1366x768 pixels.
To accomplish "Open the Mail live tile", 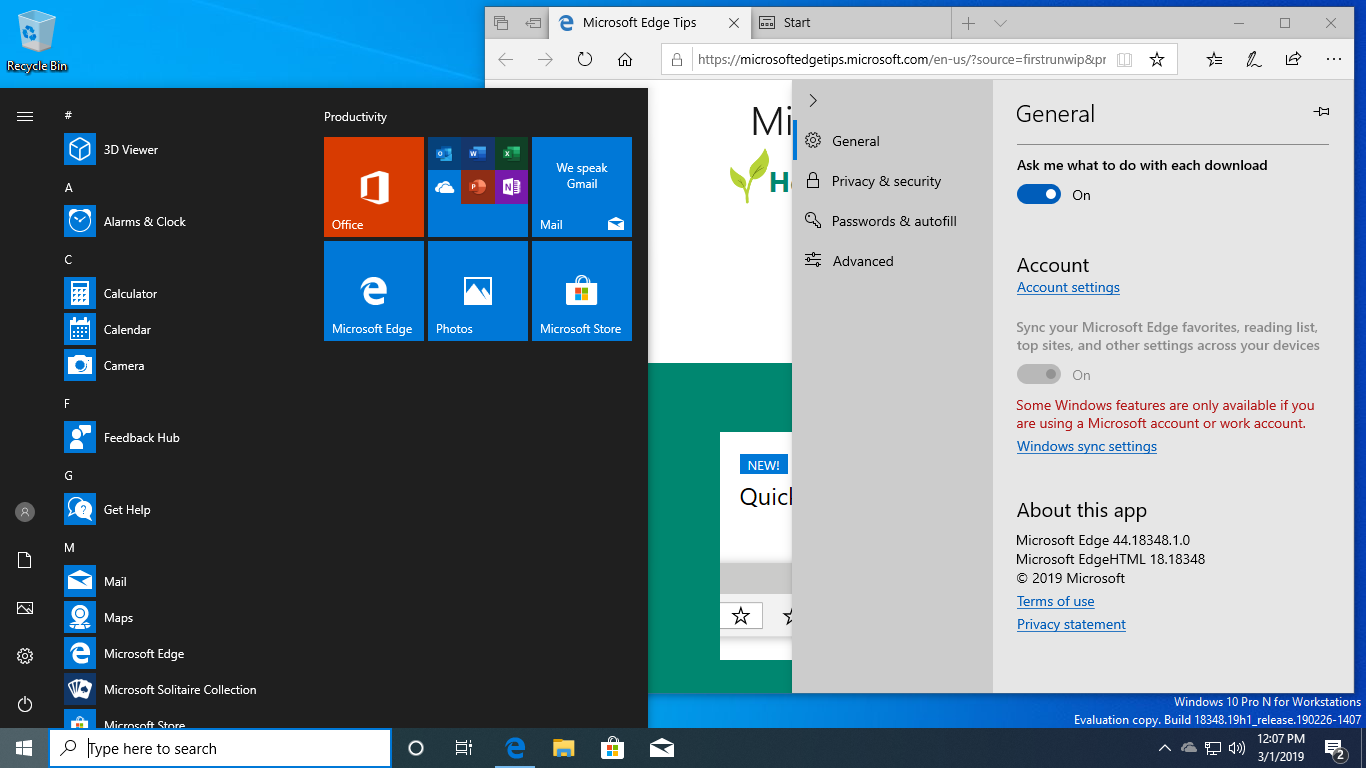I will pyautogui.click(x=582, y=187).
